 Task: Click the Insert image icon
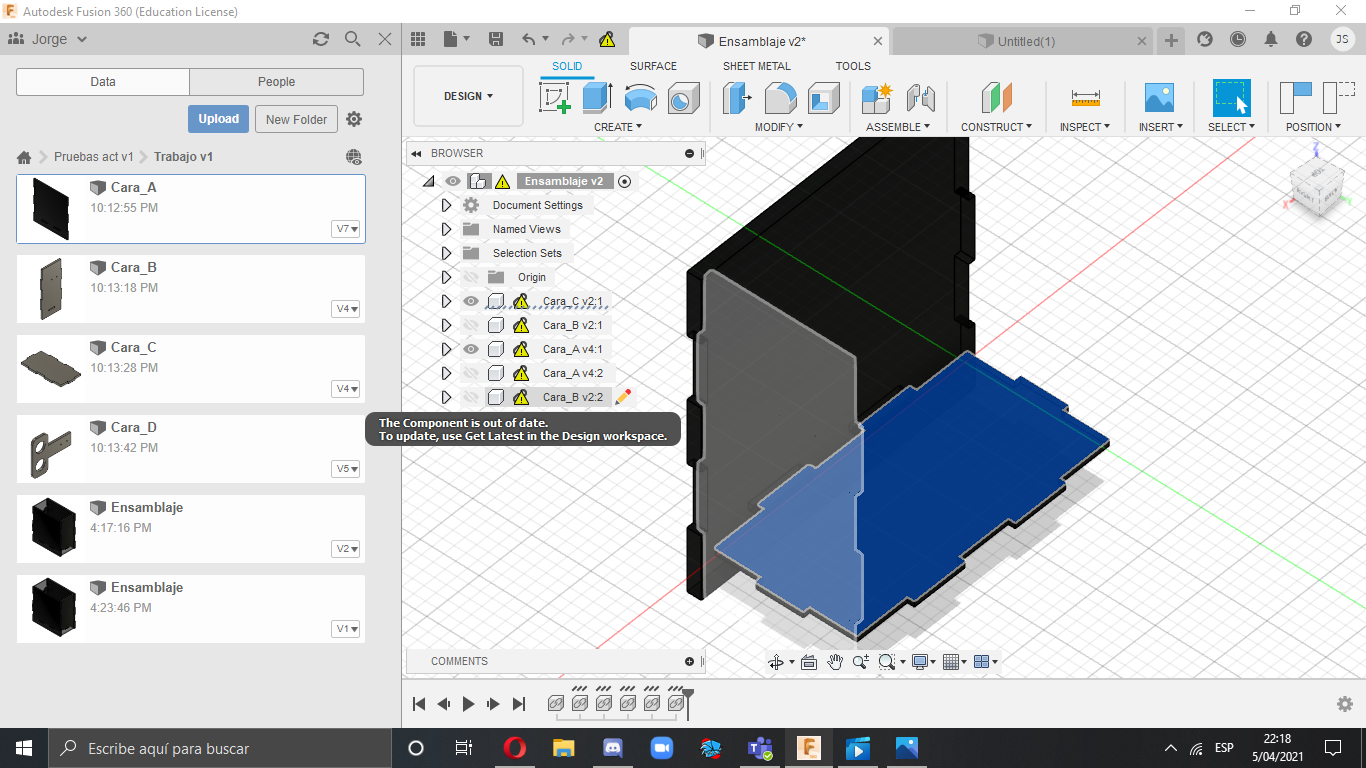coord(1159,98)
